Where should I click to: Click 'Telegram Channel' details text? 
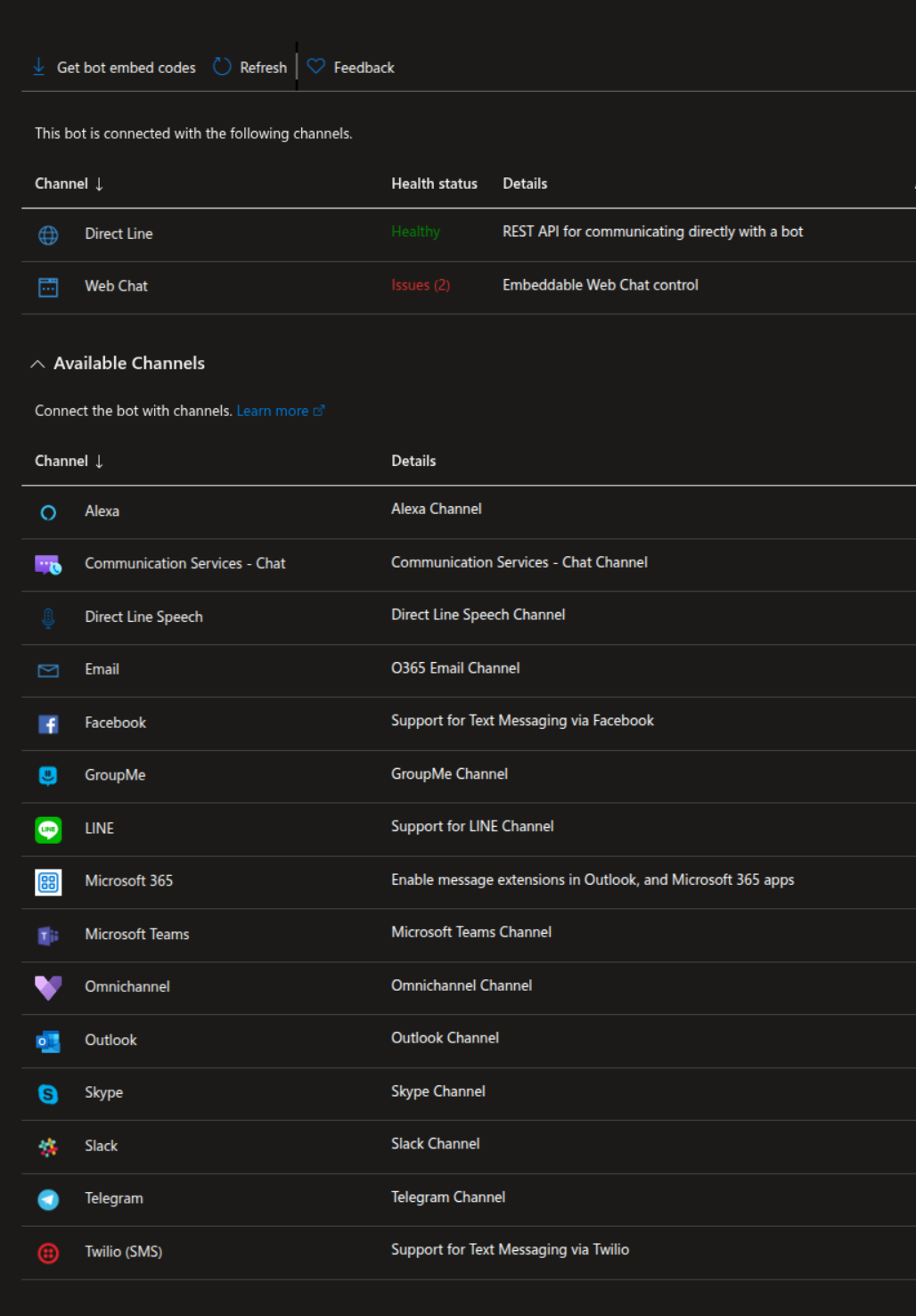[x=448, y=1197]
